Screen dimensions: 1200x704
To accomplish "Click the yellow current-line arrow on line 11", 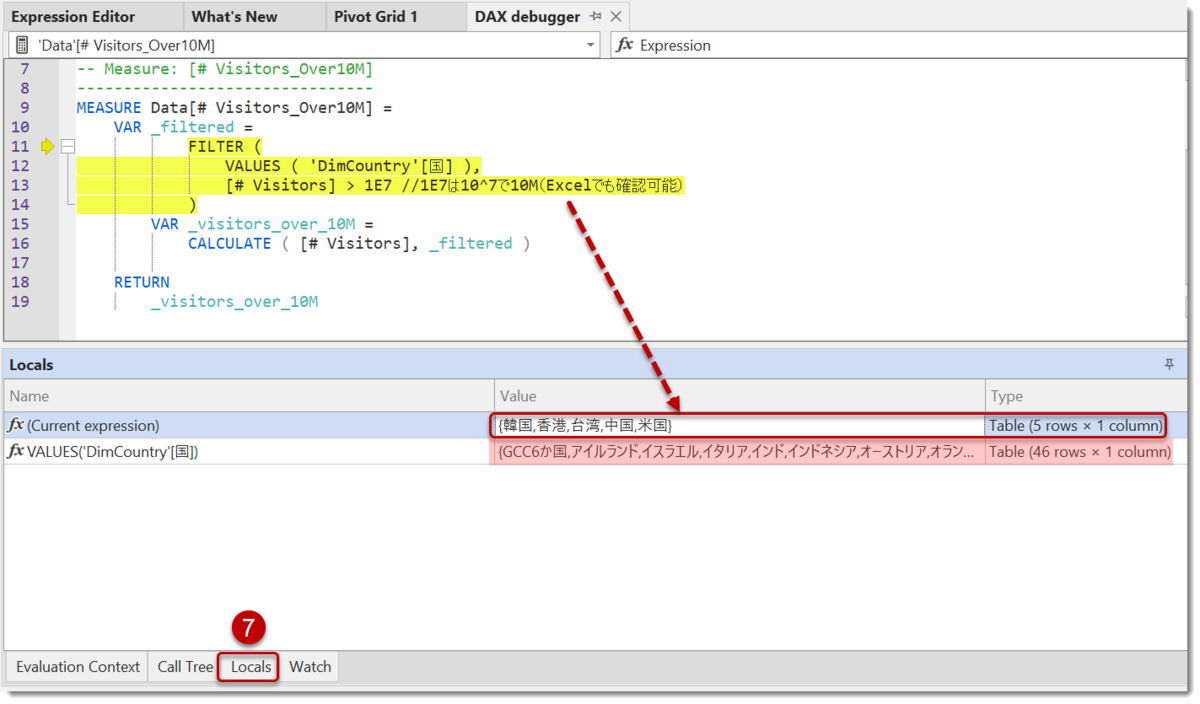I will tap(47, 147).
